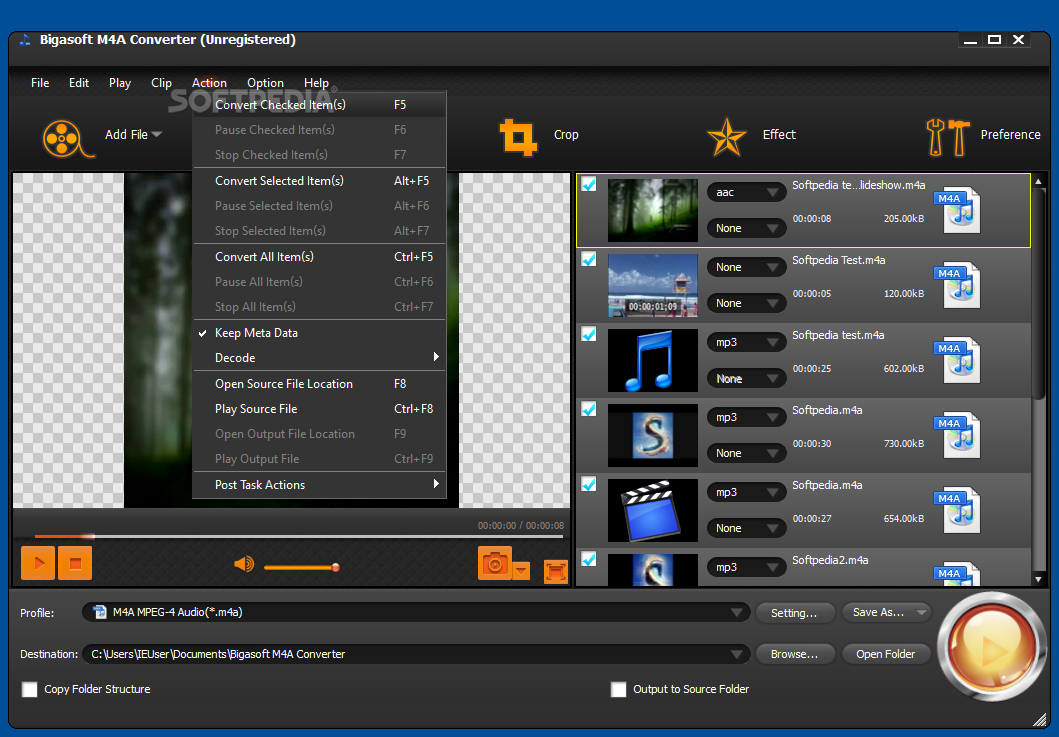Expand the Post Task Actions submenu

tap(319, 485)
